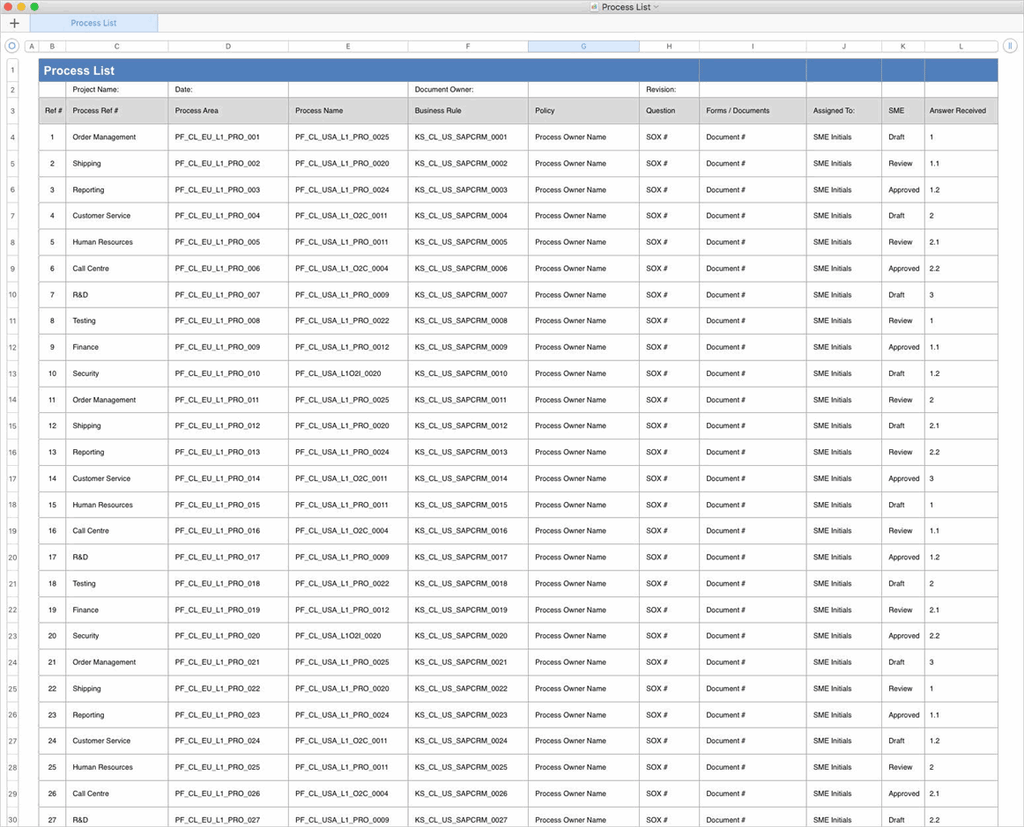Select column D header
1024x827 pixels.
pos(228,46)
